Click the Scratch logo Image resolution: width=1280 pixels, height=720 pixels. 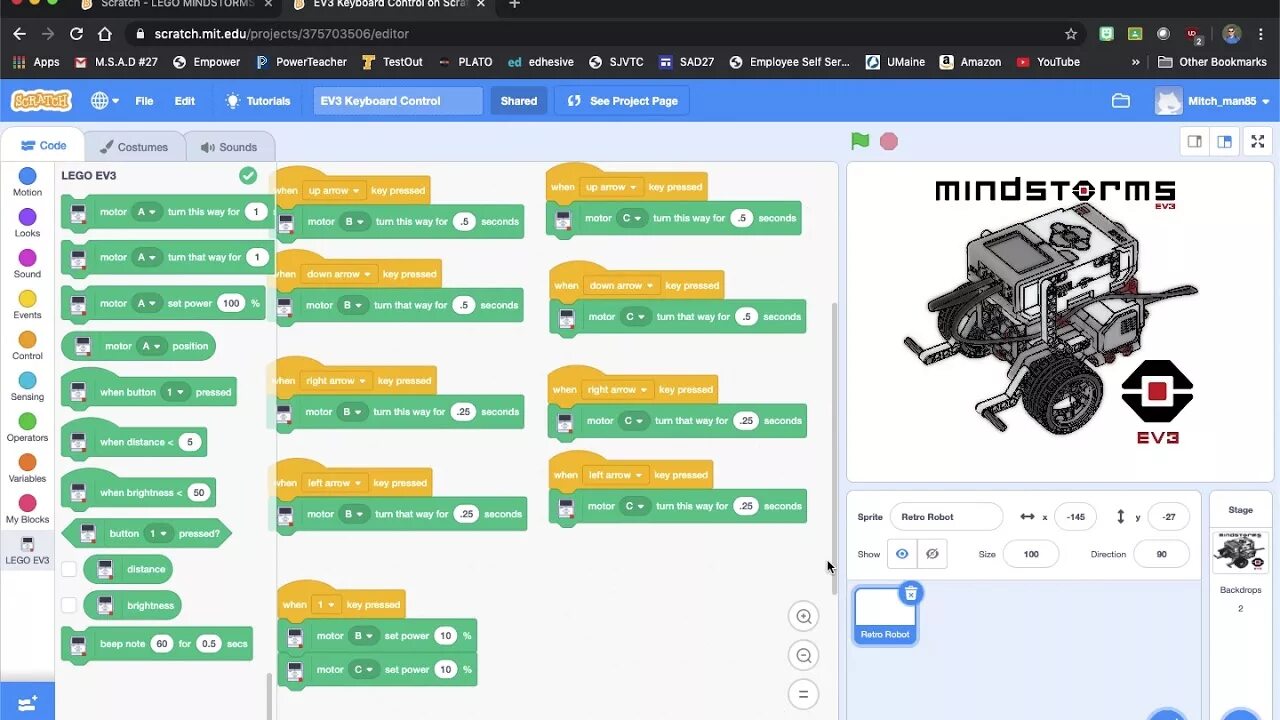pos(41,101)
